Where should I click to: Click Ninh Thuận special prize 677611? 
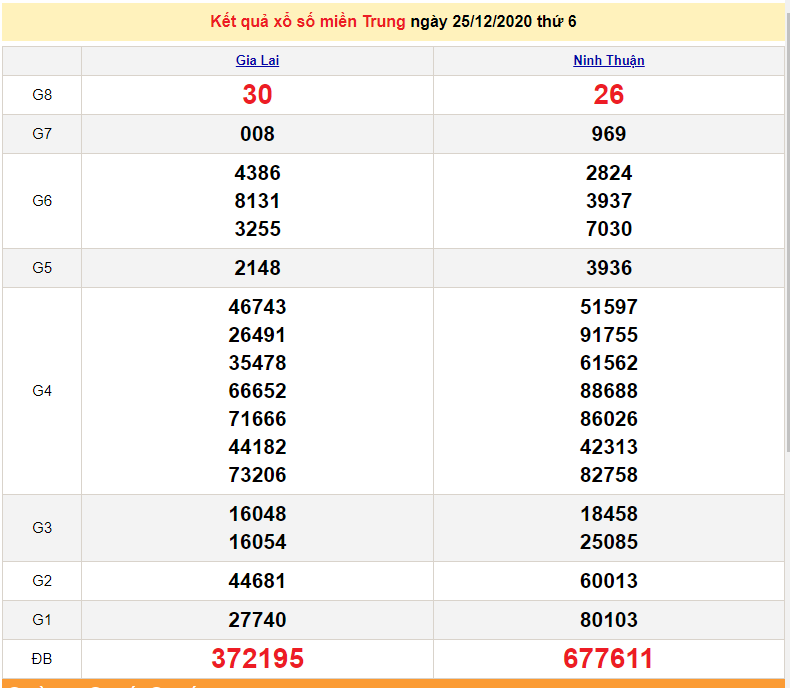(x=608, y=658)
